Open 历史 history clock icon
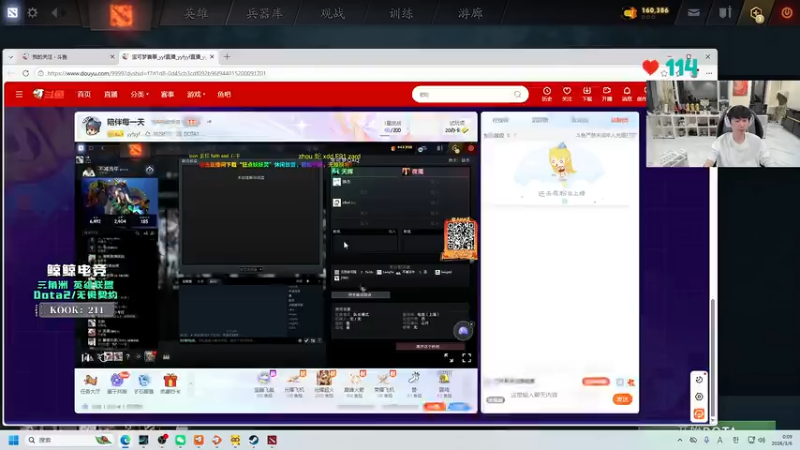 tap(547, 94)
